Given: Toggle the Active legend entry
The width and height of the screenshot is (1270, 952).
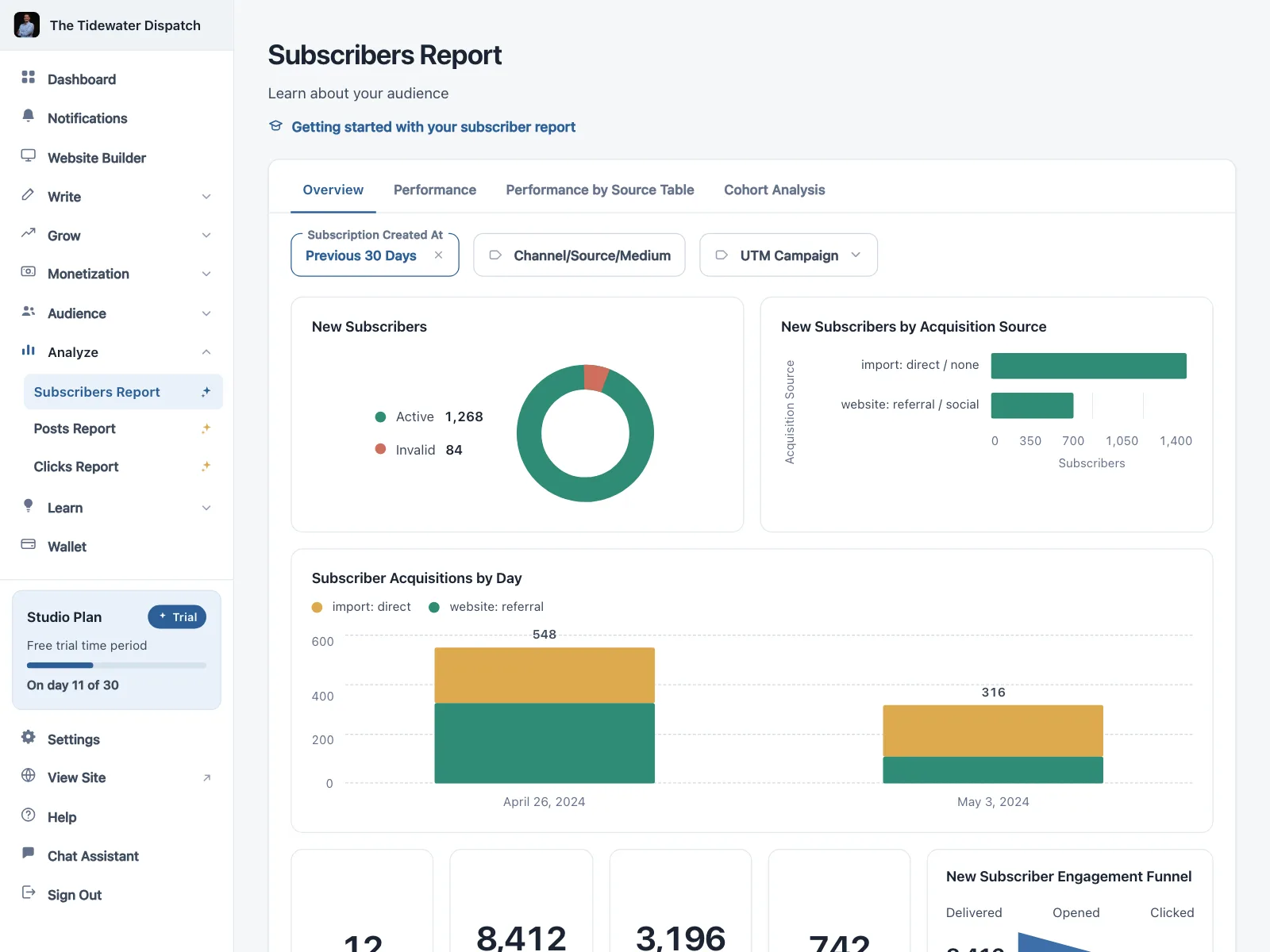Looking at the screenshot, I should tap(429, 417).
